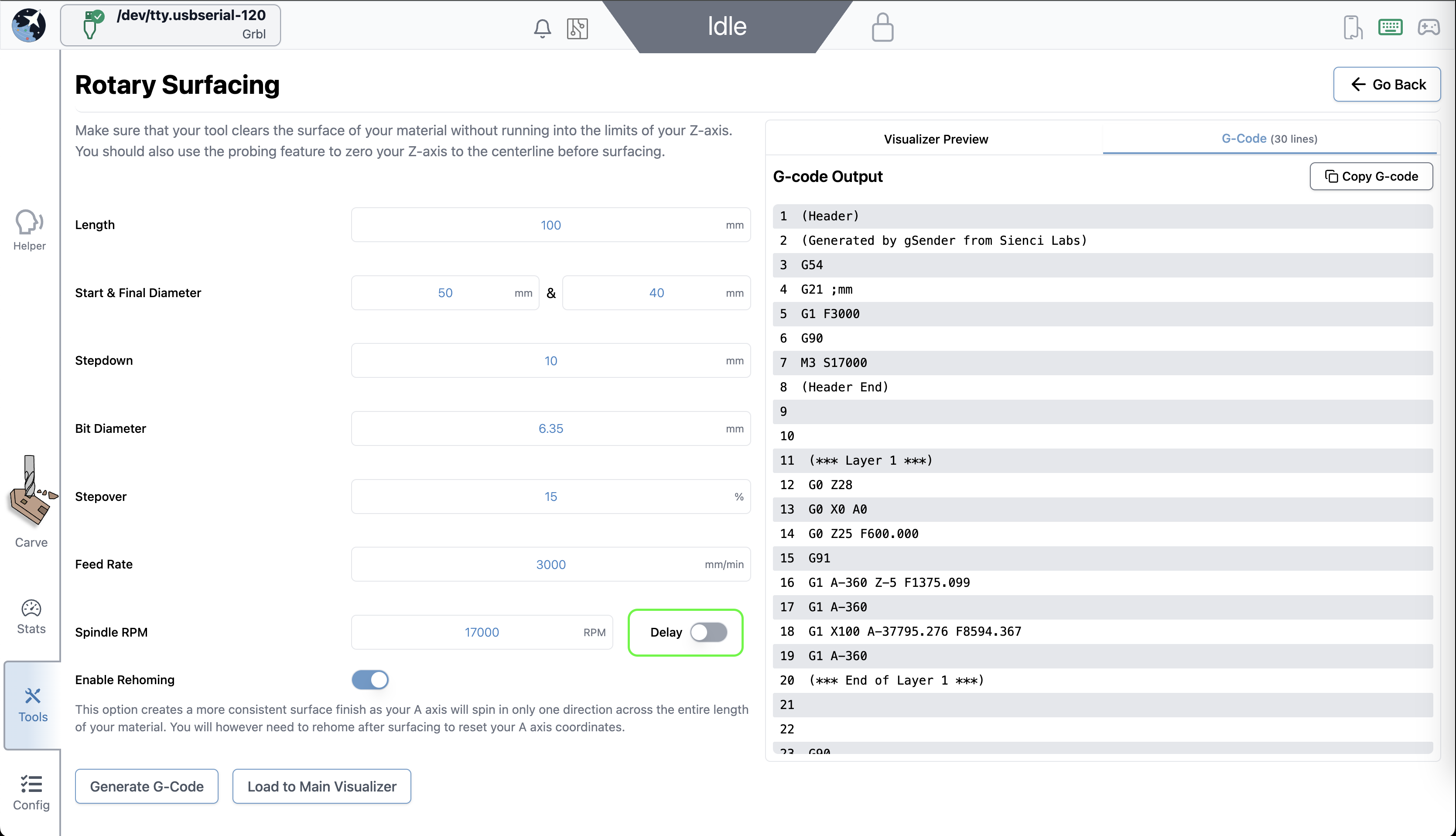The image size is (1456, 836).
Task: Select the G-Code (30 lines) tab
Action: (1269, 138)
